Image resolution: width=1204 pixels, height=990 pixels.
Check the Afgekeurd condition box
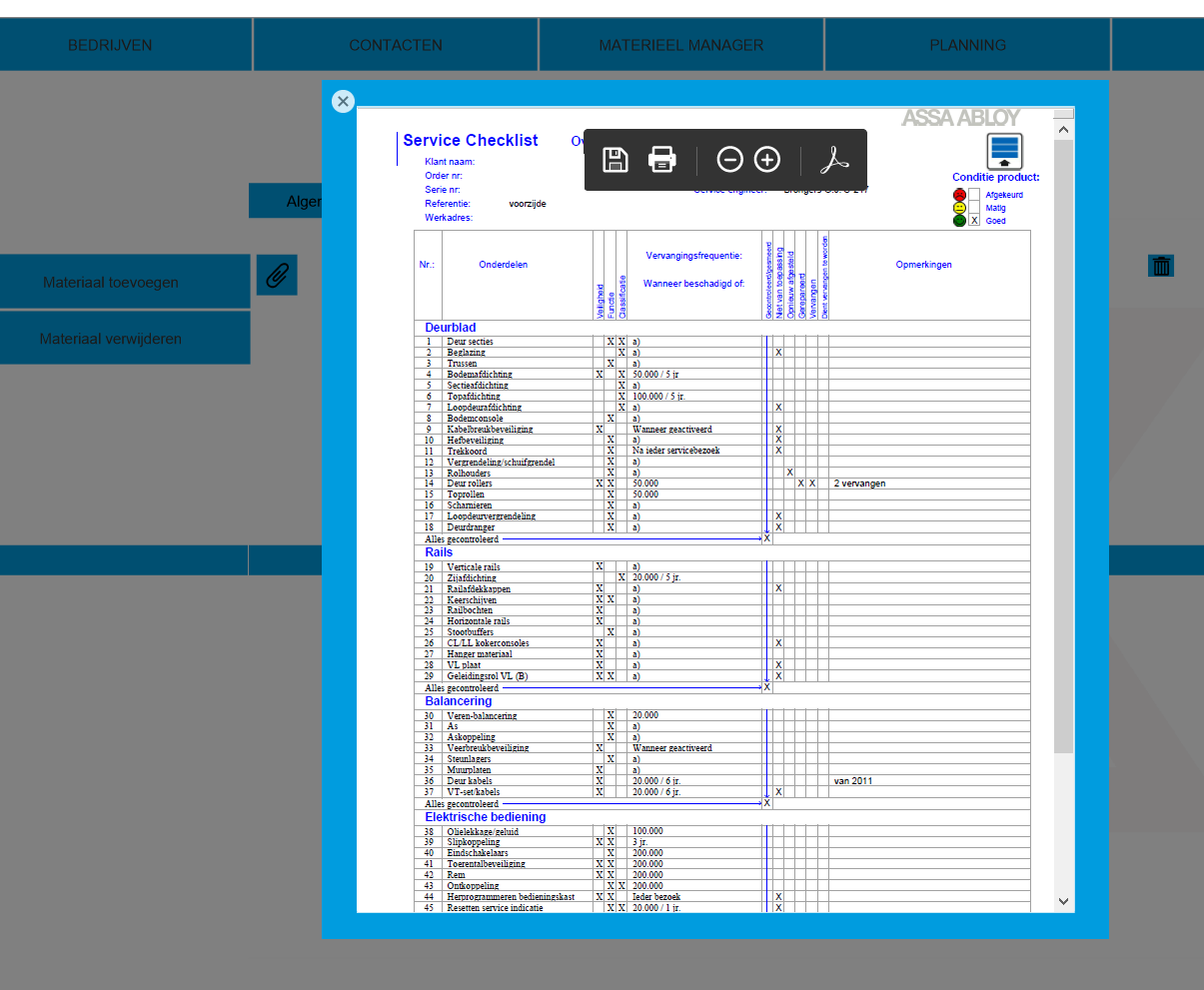[x=974, y=195]
